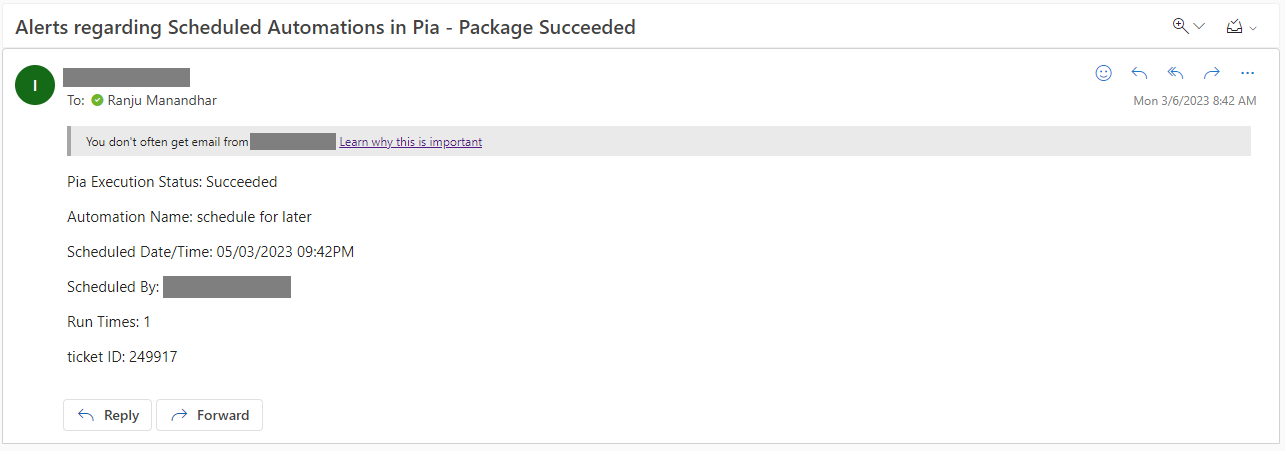Click the reply all double-arrow icon

[1176, 73]
